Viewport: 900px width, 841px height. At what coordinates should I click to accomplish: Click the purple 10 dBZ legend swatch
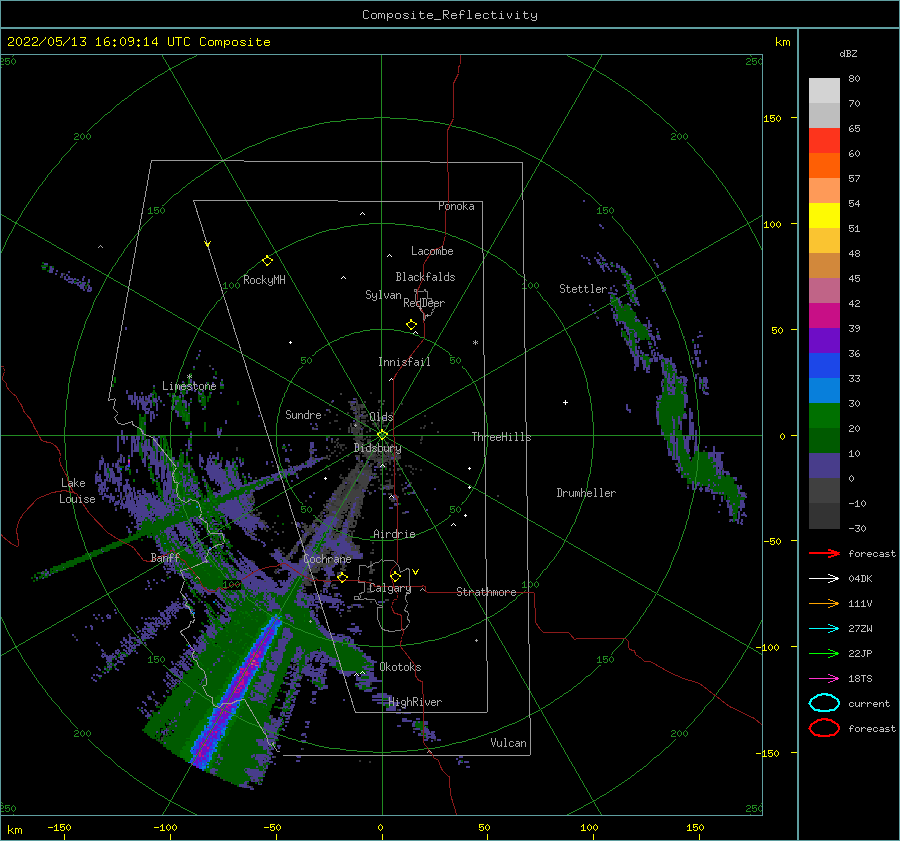point(824,465)
